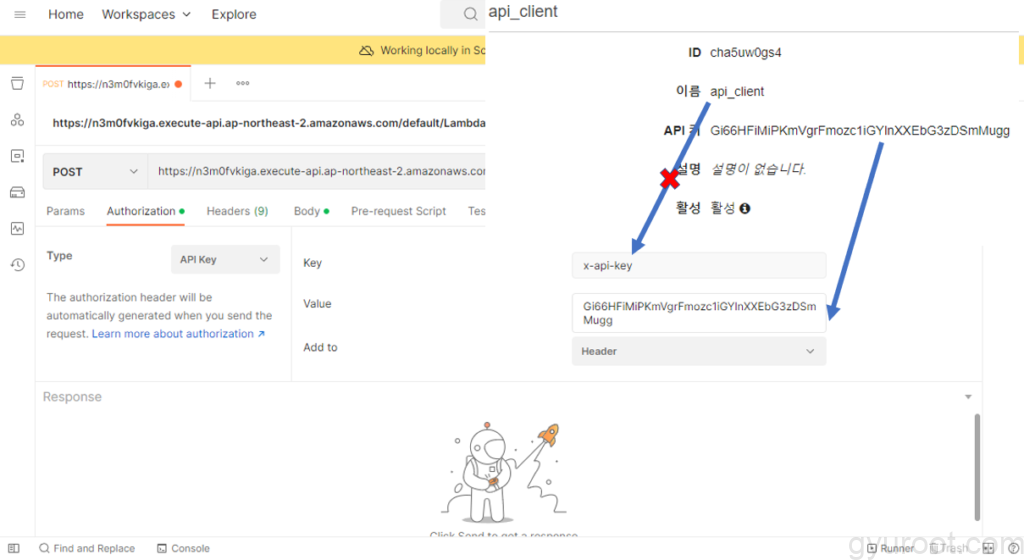Switch to the Headers (9) tab
The height and width of the screenshot is (560, 1024).
[x=237, y=211]
